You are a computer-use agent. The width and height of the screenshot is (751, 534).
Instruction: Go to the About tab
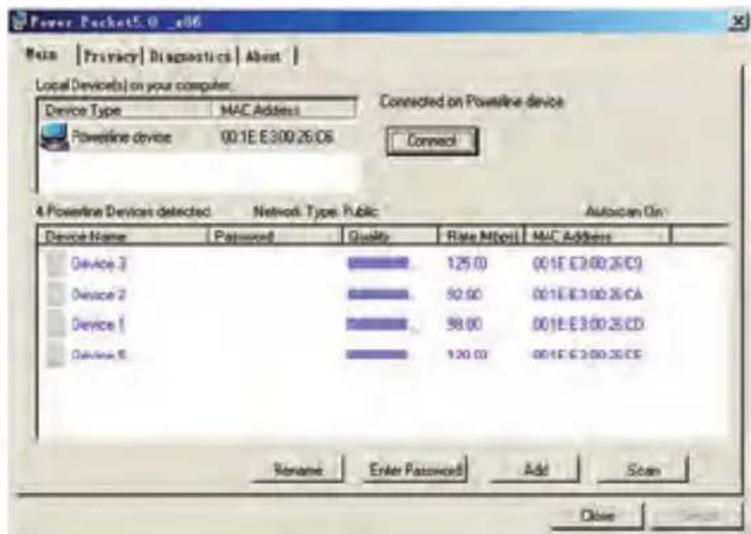(263, 57)
